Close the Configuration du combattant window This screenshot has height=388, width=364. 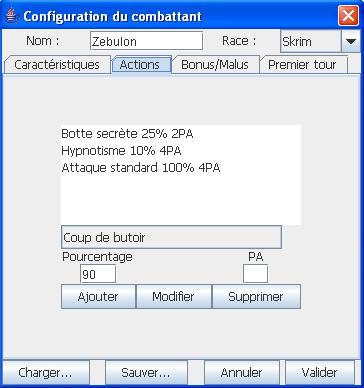click(348, 16)
